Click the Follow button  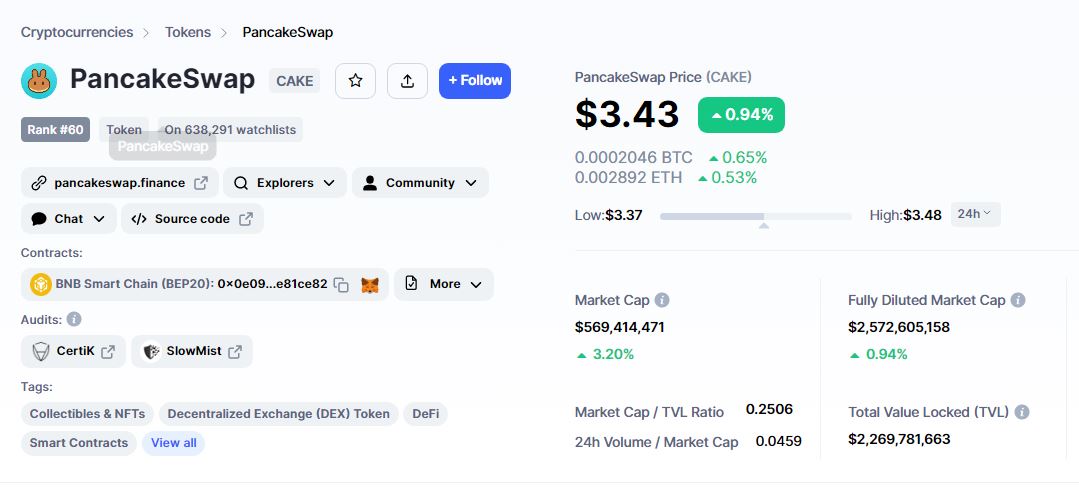coord(475,81)
